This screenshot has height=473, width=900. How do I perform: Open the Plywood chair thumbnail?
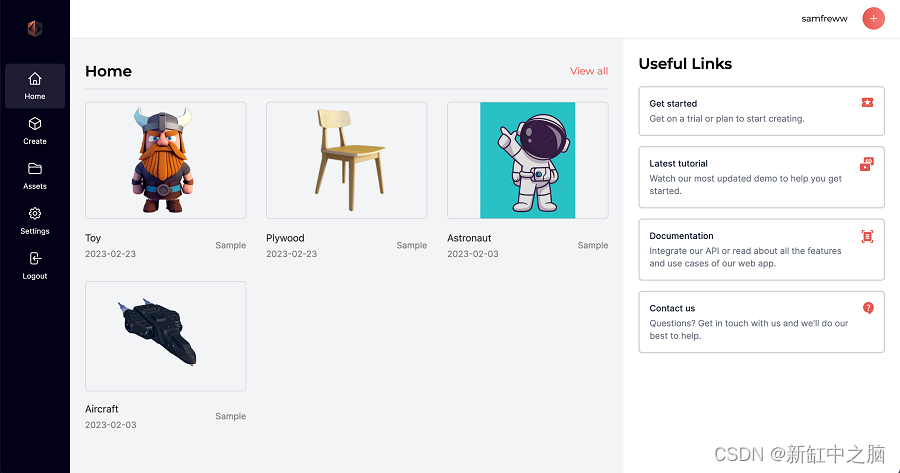point(346,160)
